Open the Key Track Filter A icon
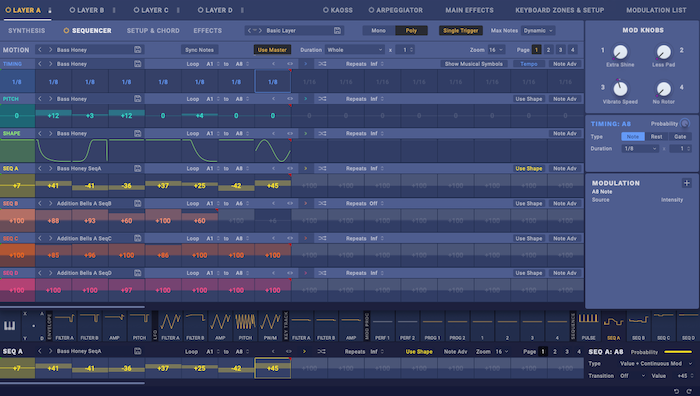700x396 pixels. [301, 326]
